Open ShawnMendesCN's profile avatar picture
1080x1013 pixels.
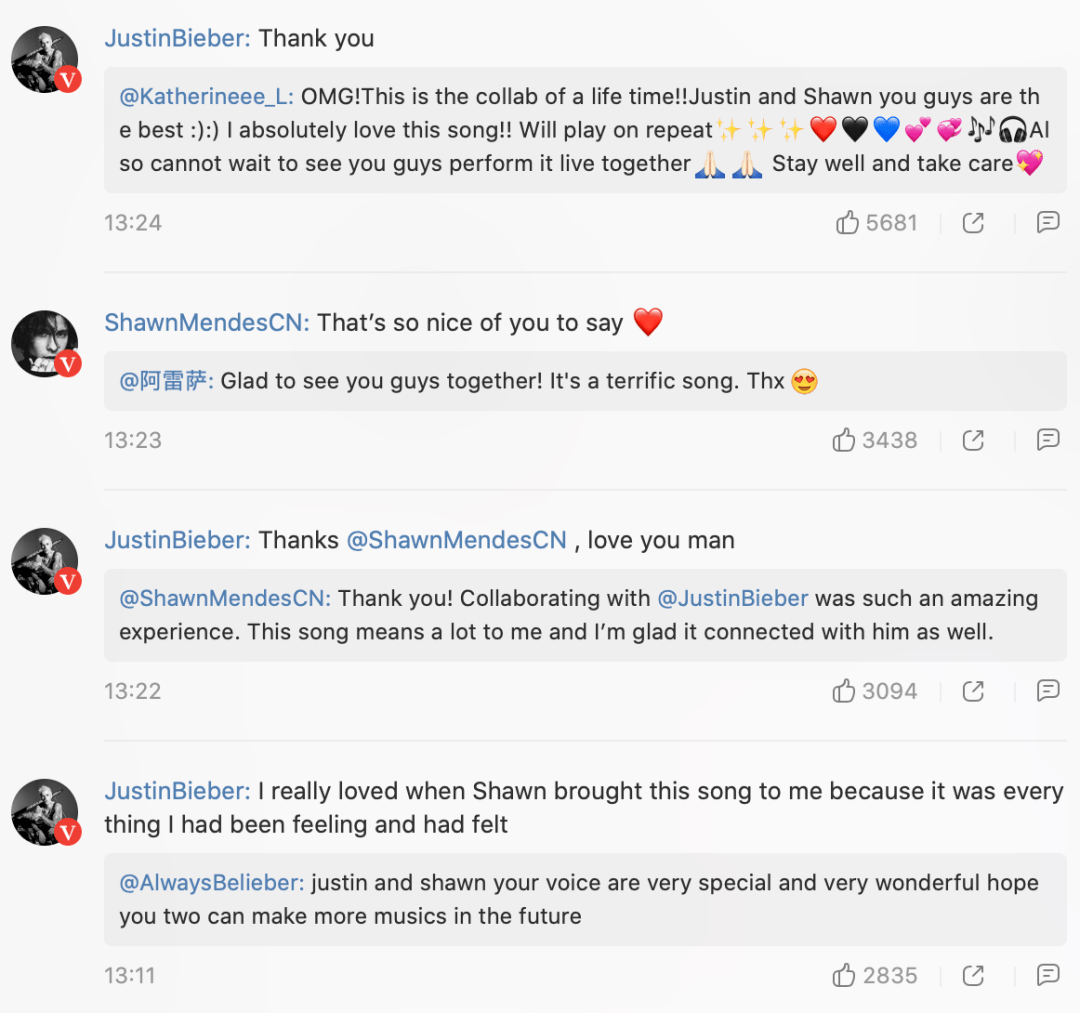pos(45,344)
